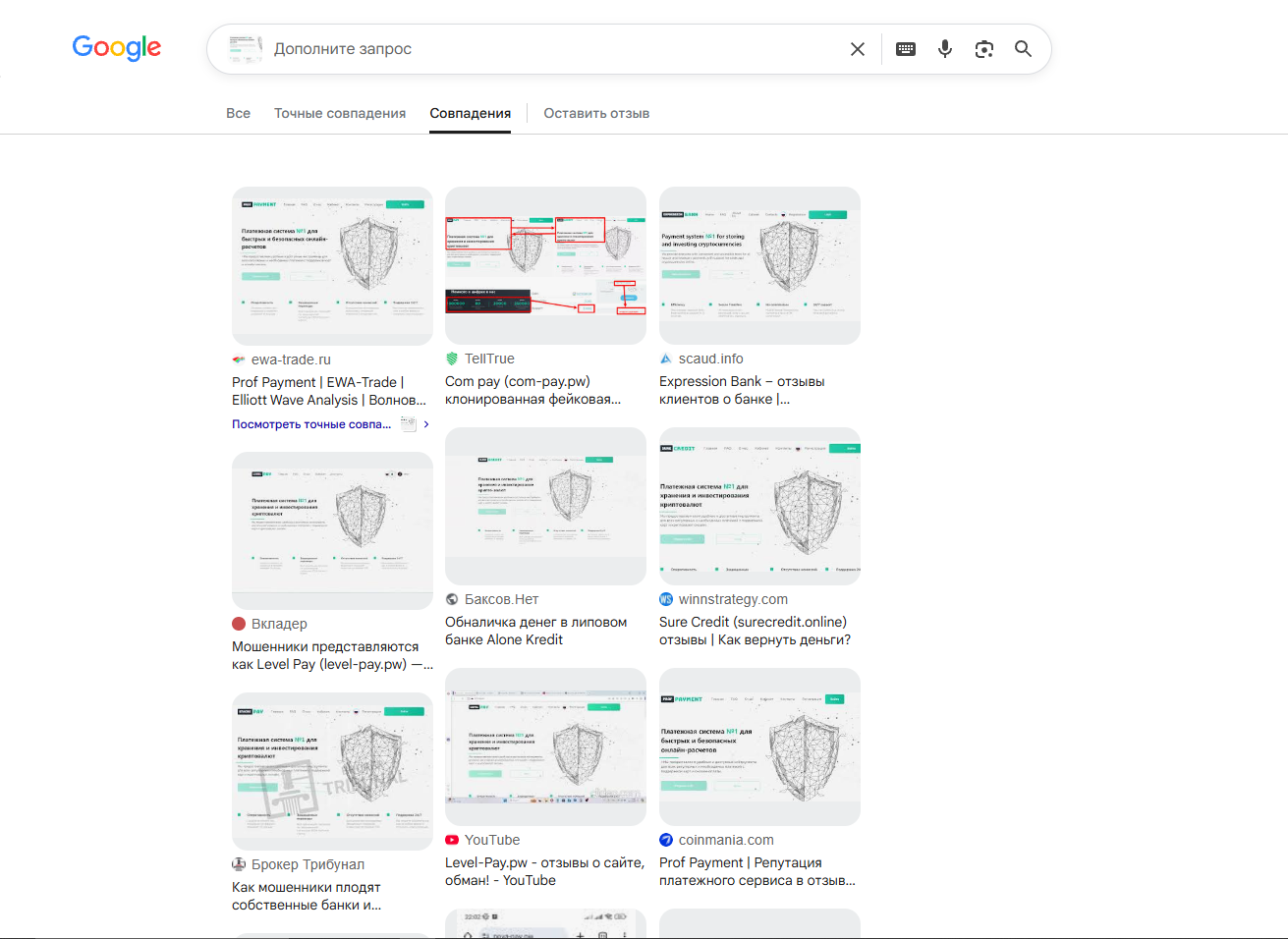The height and width of the screenshot is (939, 1288).
Task: Open 'Посмотреть точные совпа...' link
Action: click(x=311, y=424)
